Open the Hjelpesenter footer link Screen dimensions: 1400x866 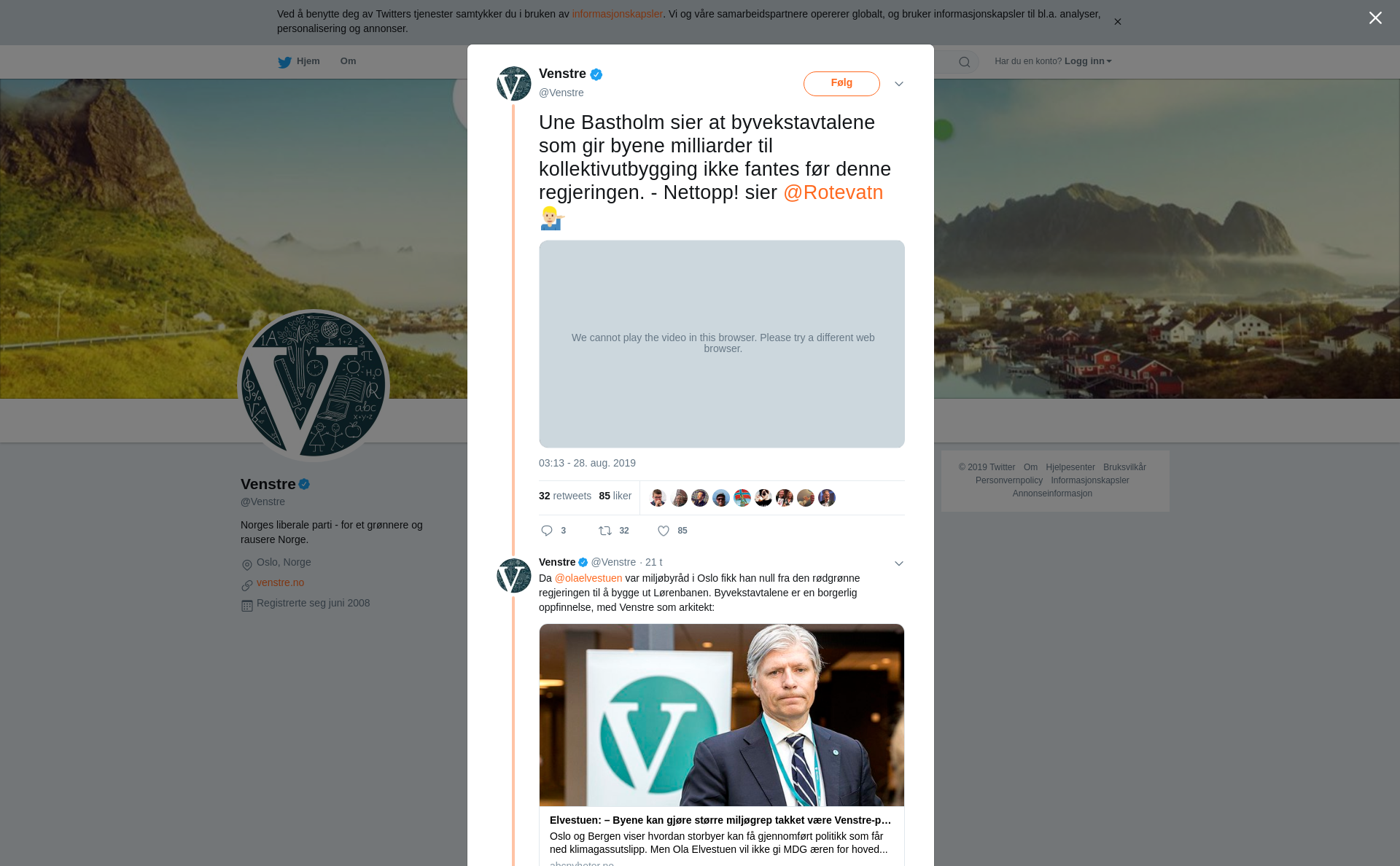point(1070,467)
